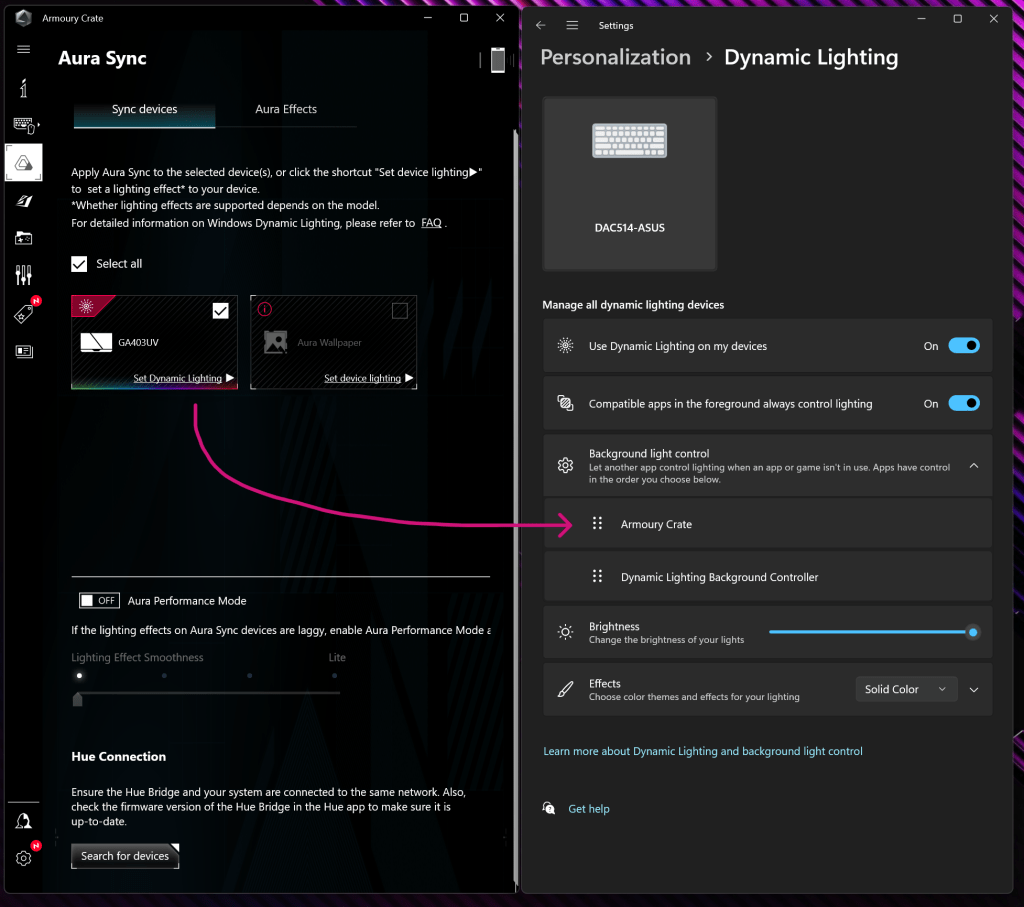
Task: Collapse the Background light control section
Action: point(973,466)
